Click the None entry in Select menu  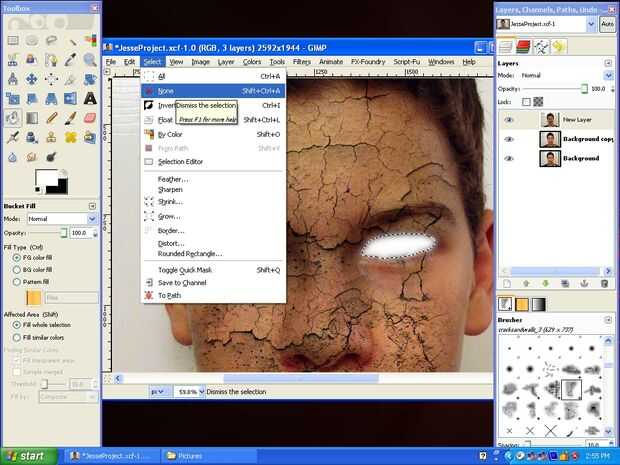(x=213, y=91)
